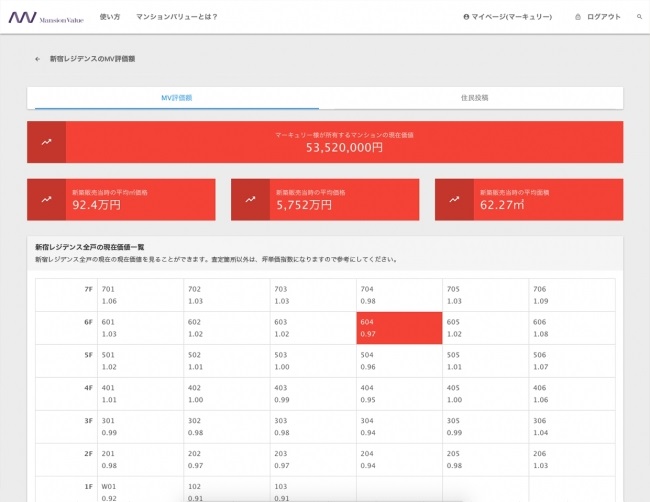
Task: Click the search magnifier icon
Action: click(639, 17)
